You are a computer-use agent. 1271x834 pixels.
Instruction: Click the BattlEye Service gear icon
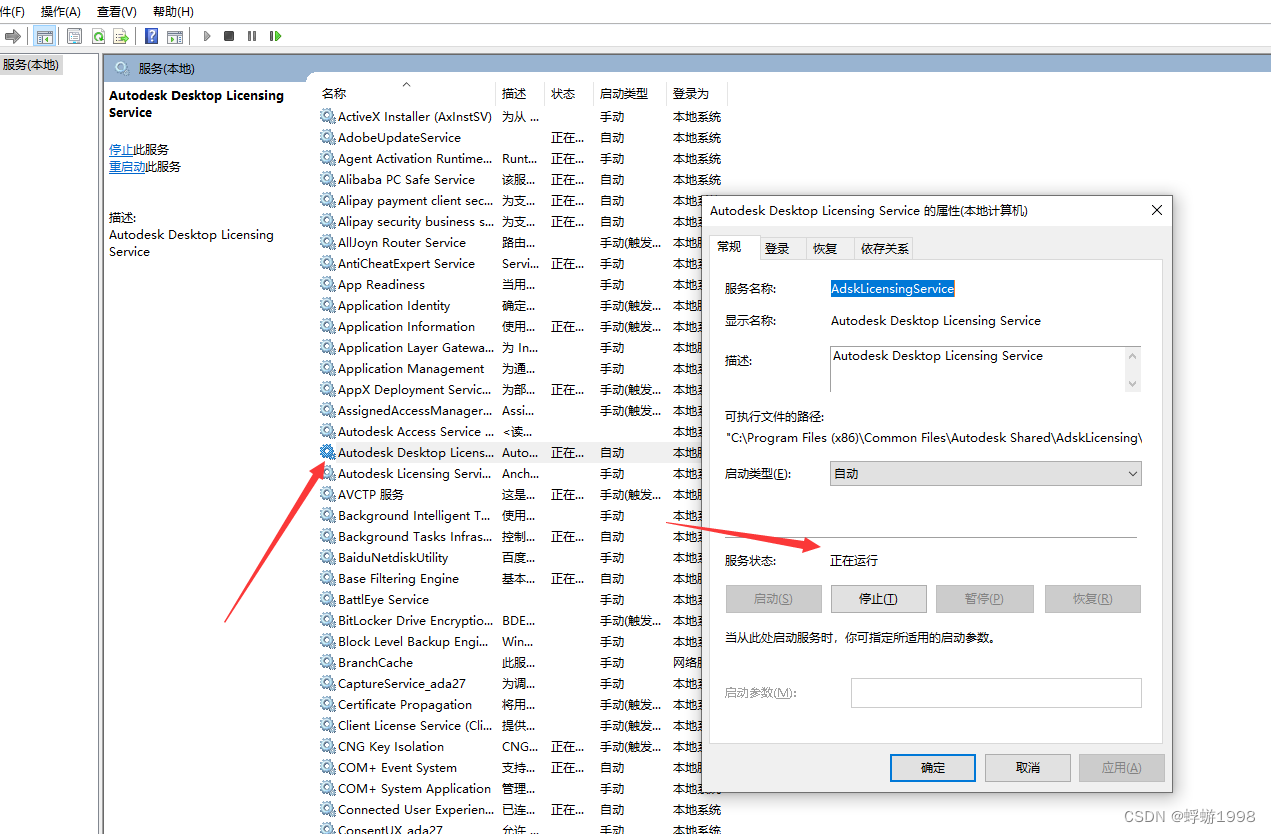(328, 599)
